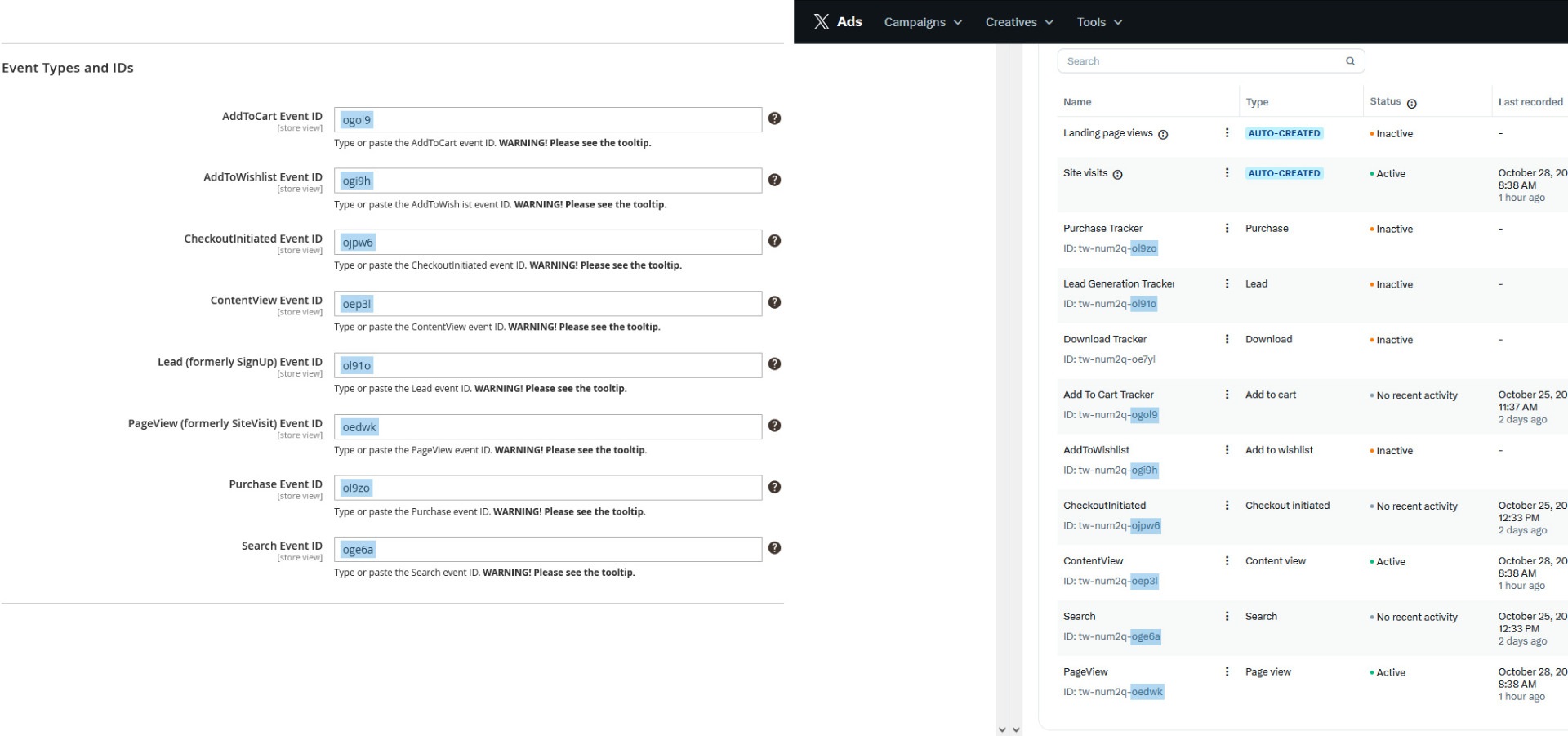Click the CheckoutInitiated Event ID input field

[x=548, y=243]
